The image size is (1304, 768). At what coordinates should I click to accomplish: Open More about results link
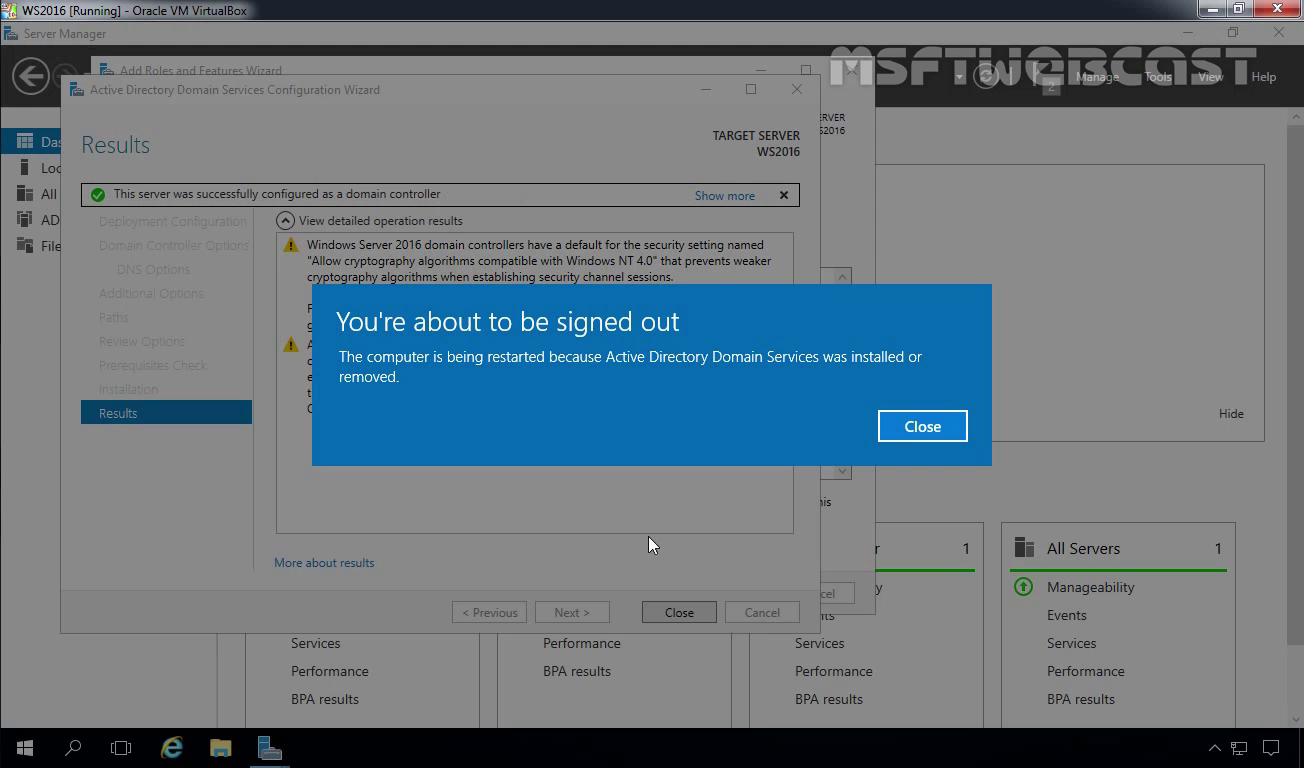(324, 563)
